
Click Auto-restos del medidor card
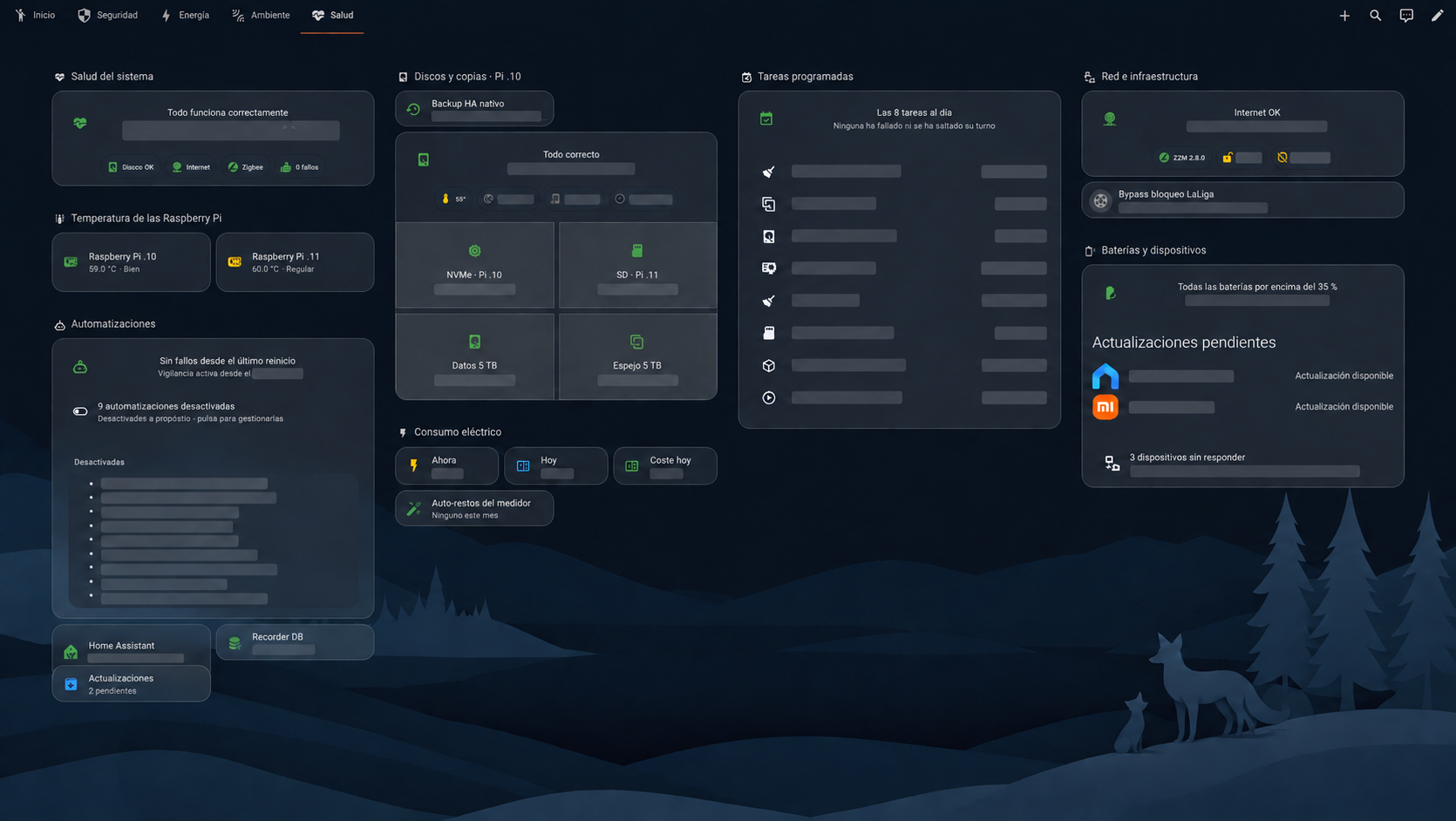click(x=474, y=508)
